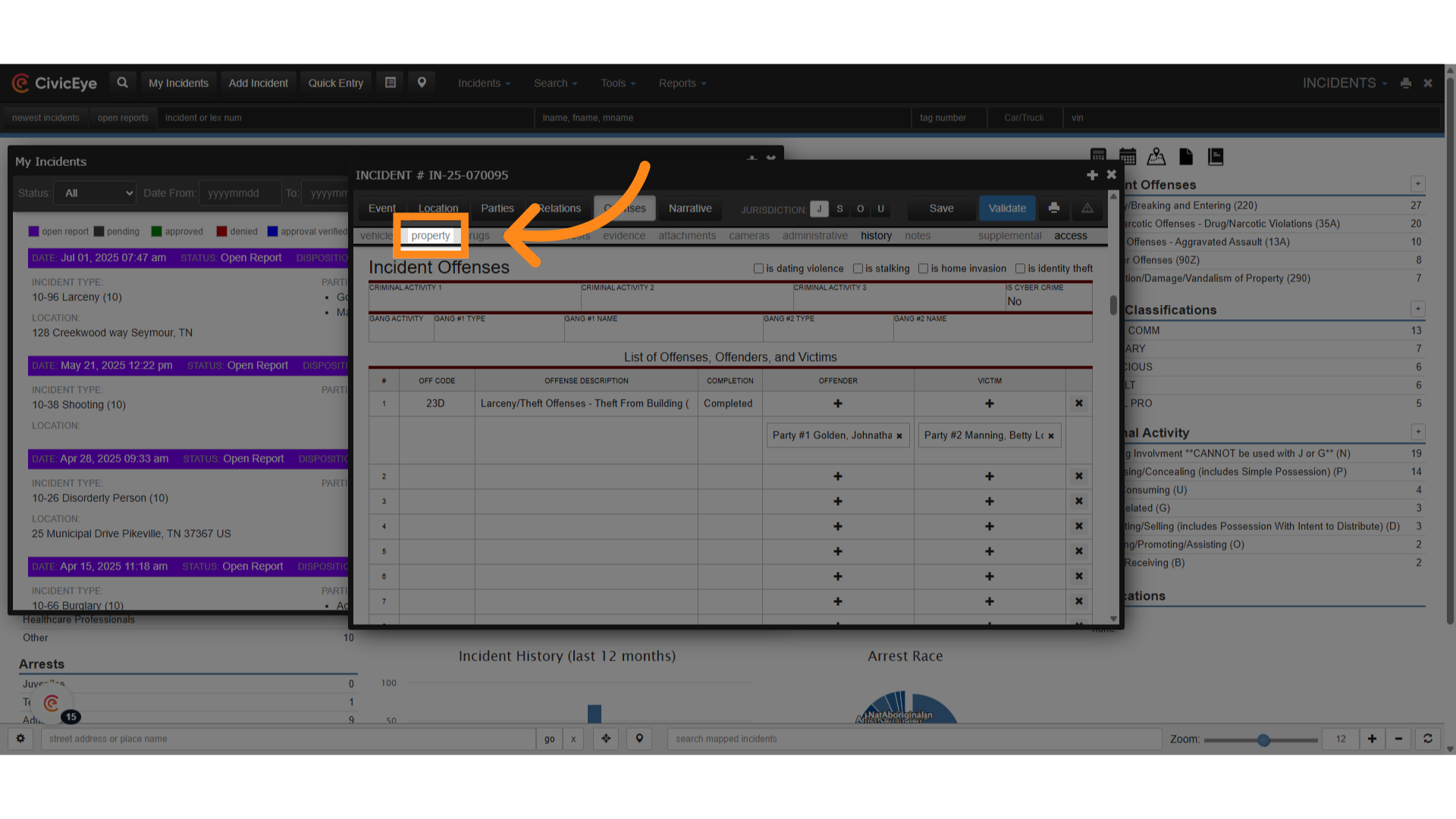Image resolution: width=1456 pixels, height=819 pixels.
Task: Add a victim to offense row 3
Action: (990, 501)
